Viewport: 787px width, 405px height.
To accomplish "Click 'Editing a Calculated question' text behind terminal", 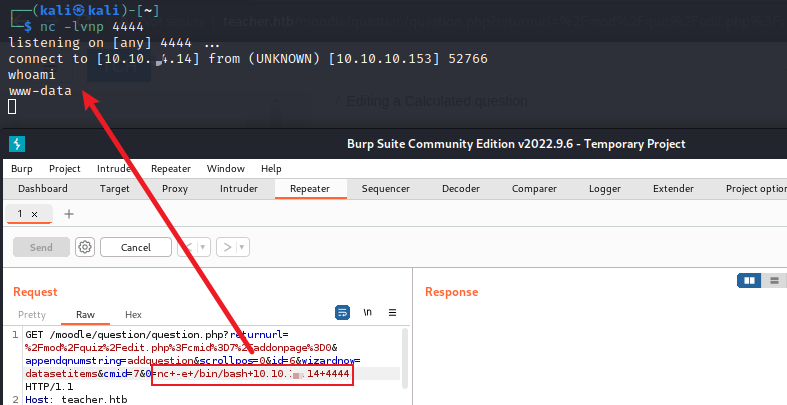I will click(x=437, y=101).
